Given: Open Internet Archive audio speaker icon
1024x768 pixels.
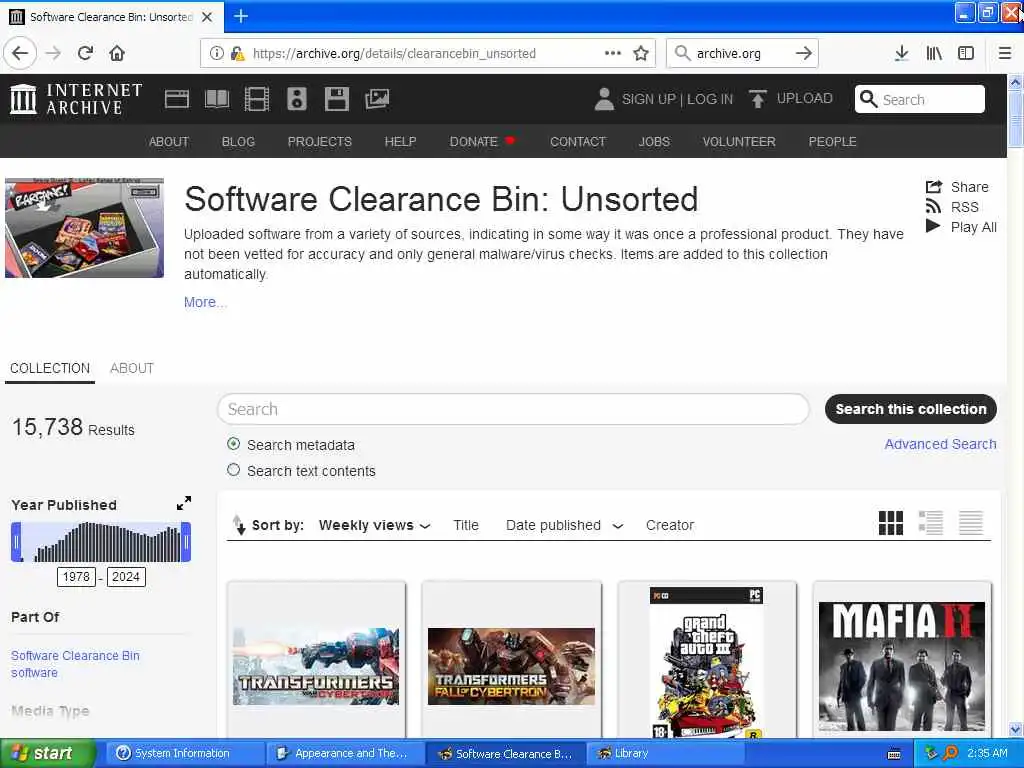Looking at the screenshot, I should [296, 99].
